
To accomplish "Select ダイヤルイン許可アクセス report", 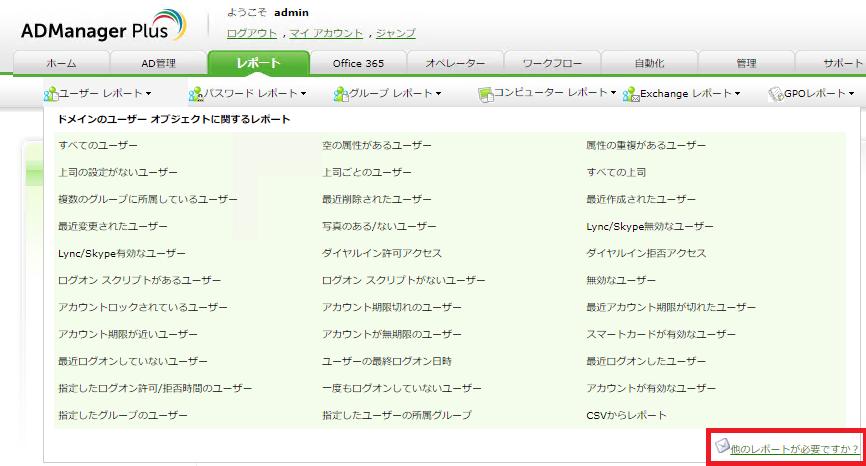I will point(382,253).
